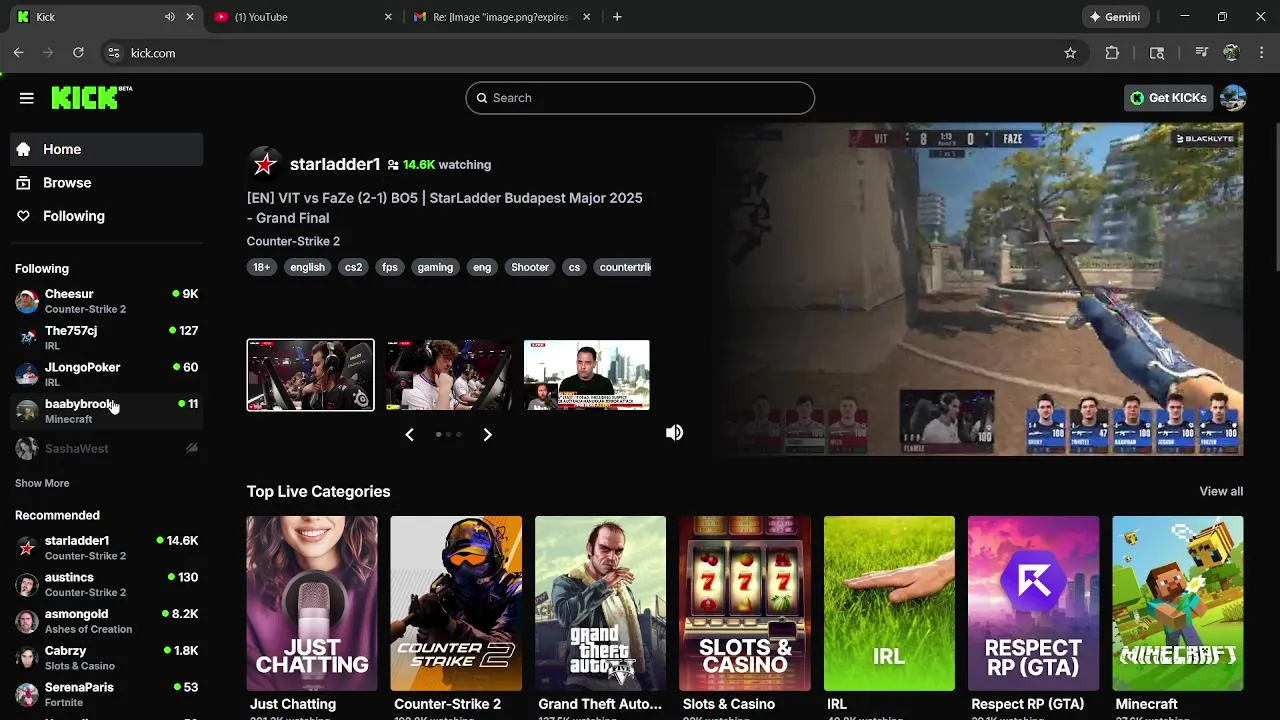Select first featured stream thumbnail

coord(311,375)
